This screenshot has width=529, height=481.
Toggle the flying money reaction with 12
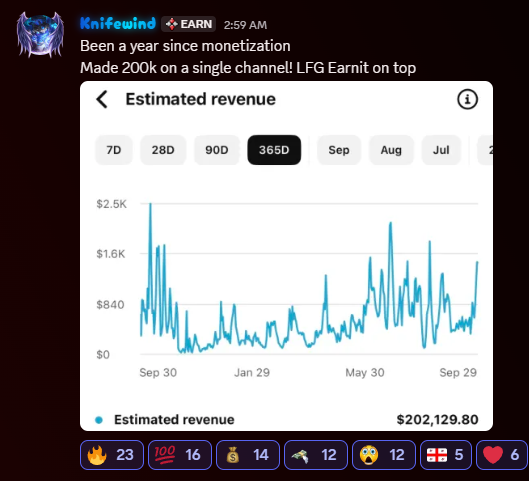(316, 455)
